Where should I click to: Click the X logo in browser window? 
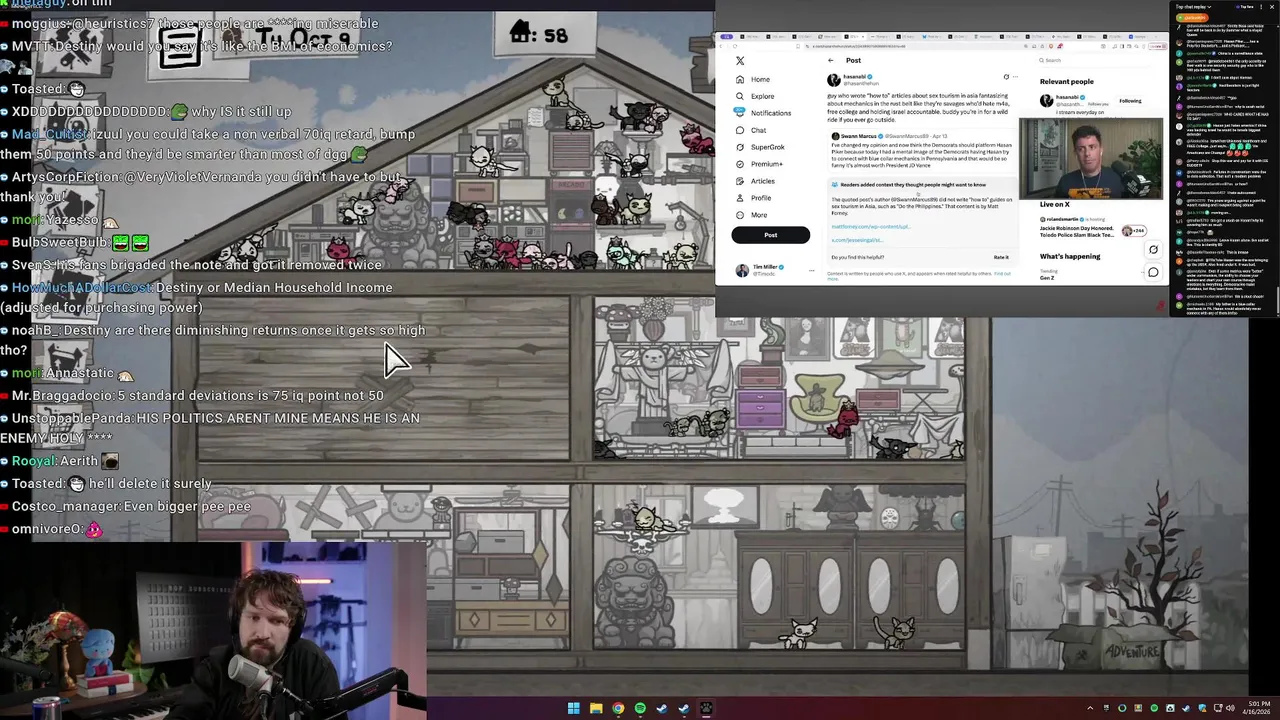[740, 60]
